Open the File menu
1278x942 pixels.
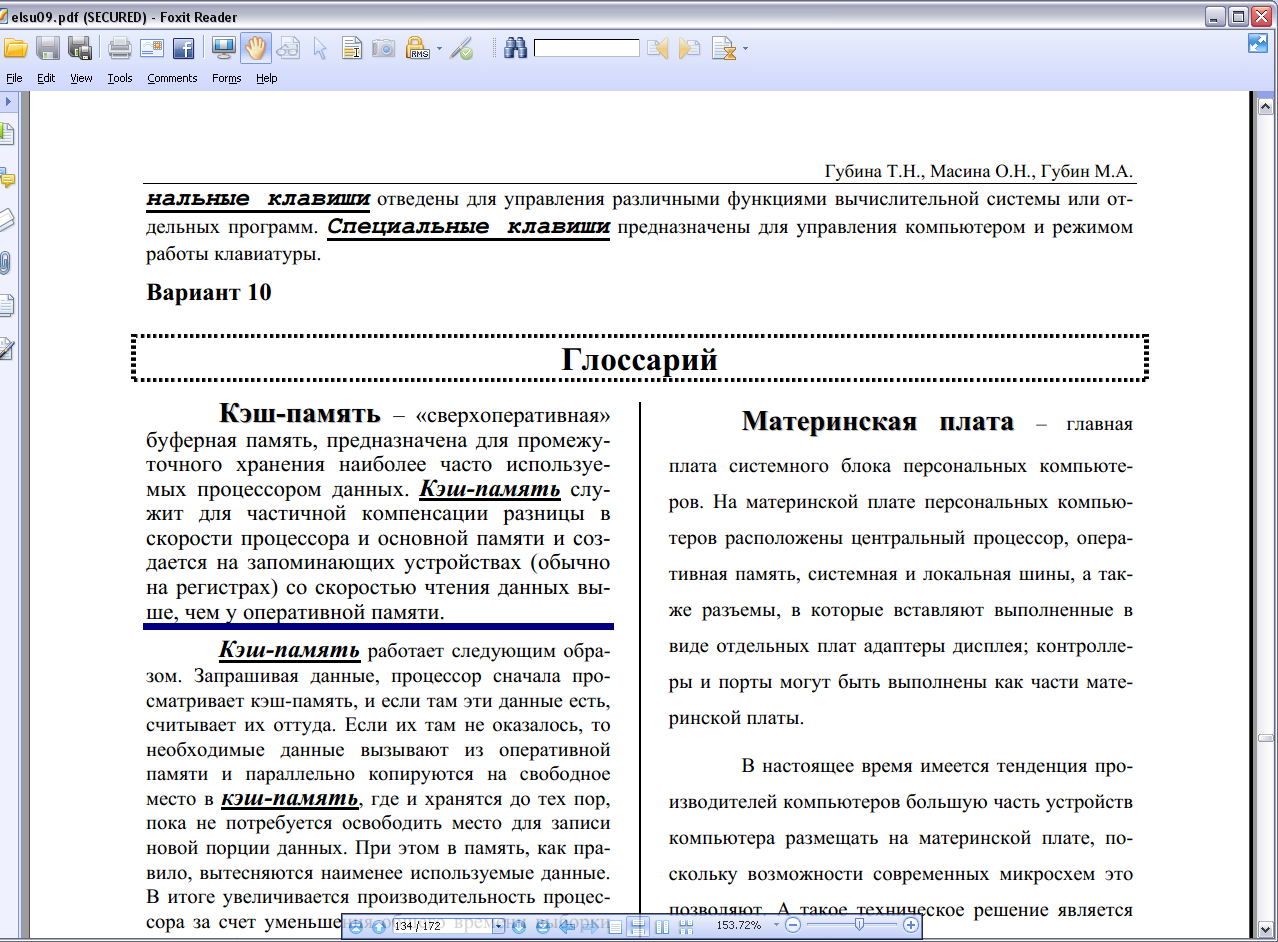click(x=14, y=78)
